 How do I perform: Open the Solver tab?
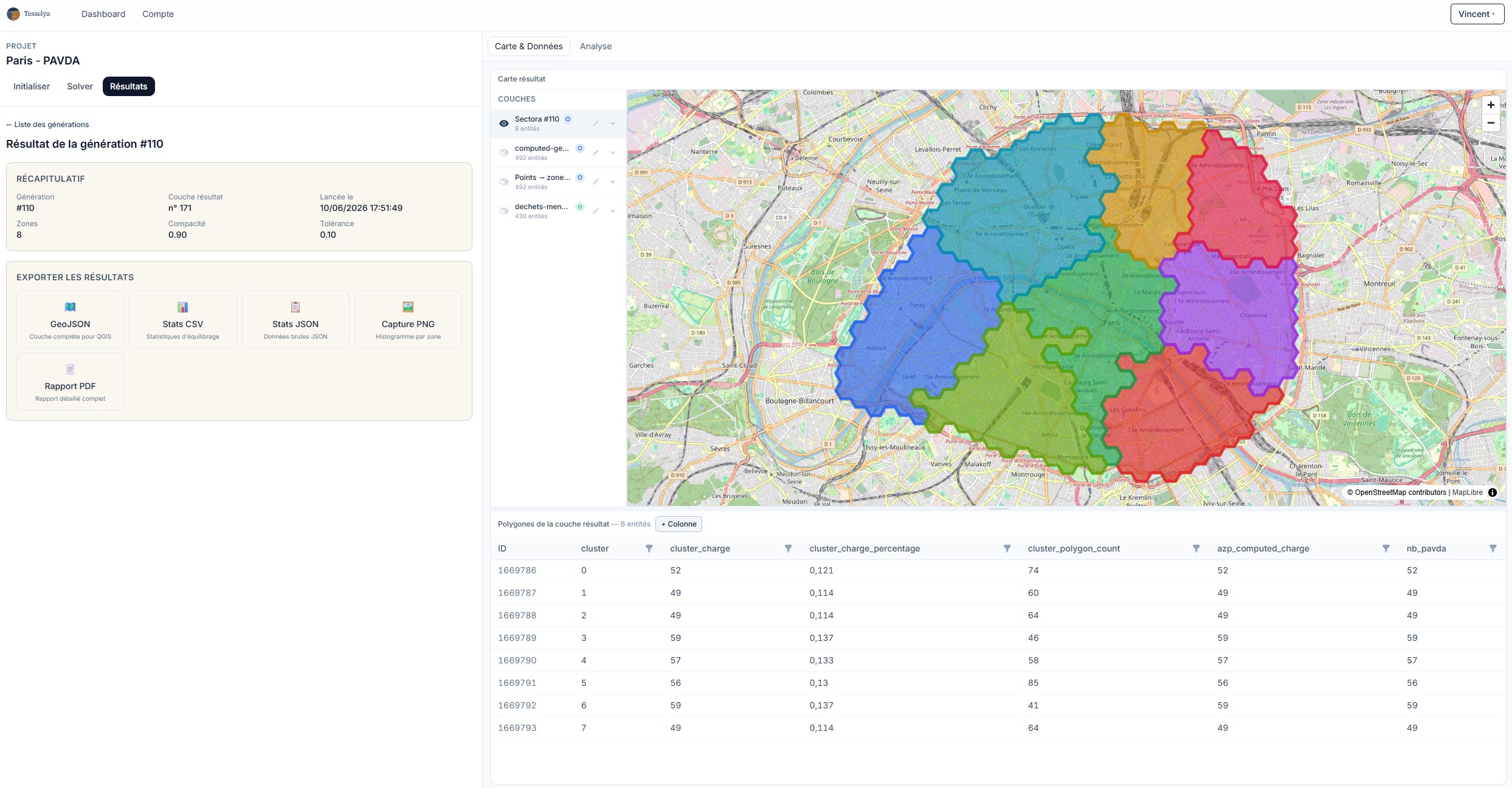(x=80, y=86)
